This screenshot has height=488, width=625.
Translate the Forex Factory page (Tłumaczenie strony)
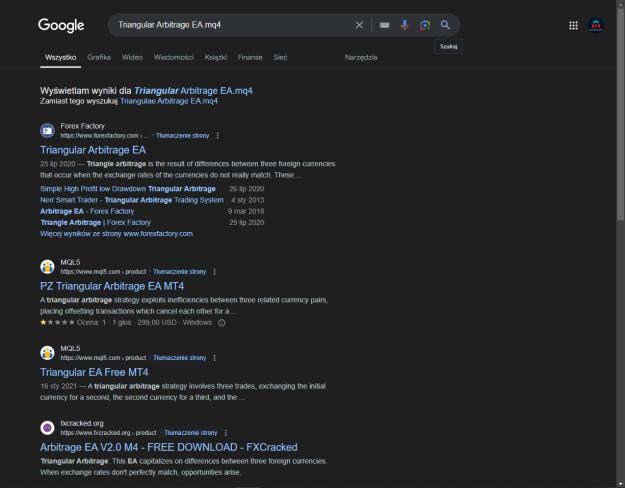point(183,136)
